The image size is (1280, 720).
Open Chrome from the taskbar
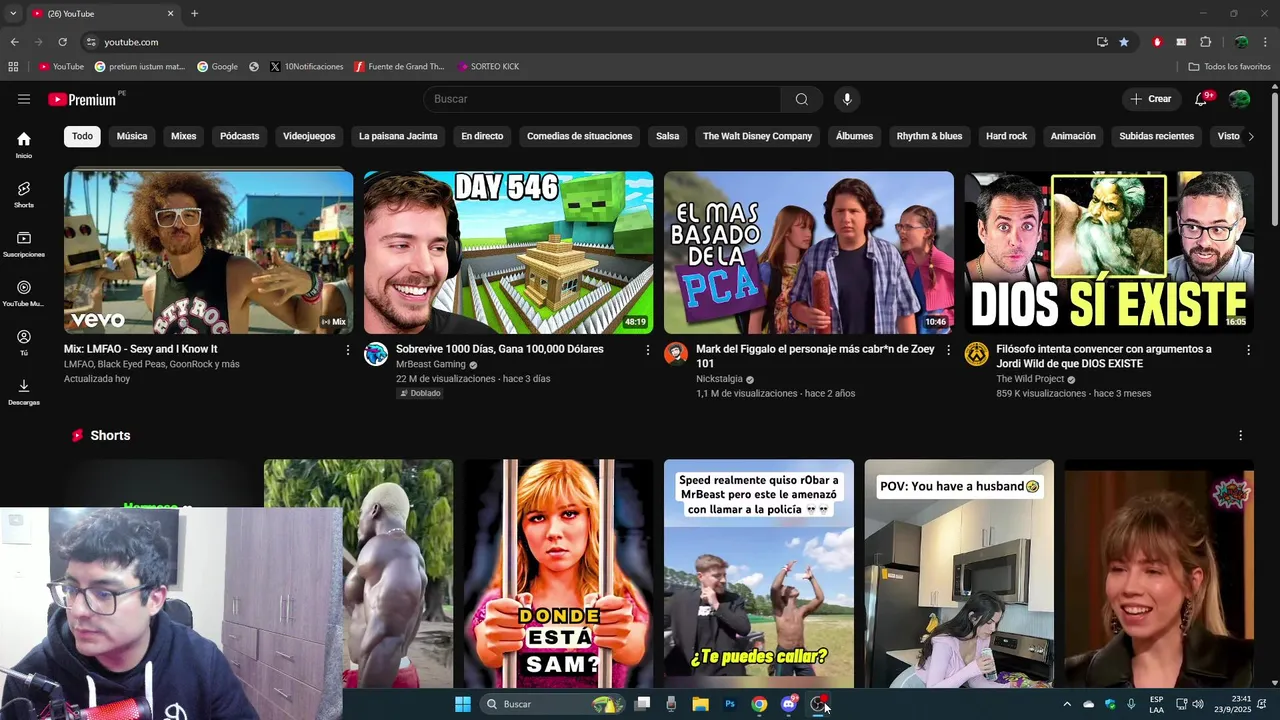pyautogui.click(x=759, y=704)
